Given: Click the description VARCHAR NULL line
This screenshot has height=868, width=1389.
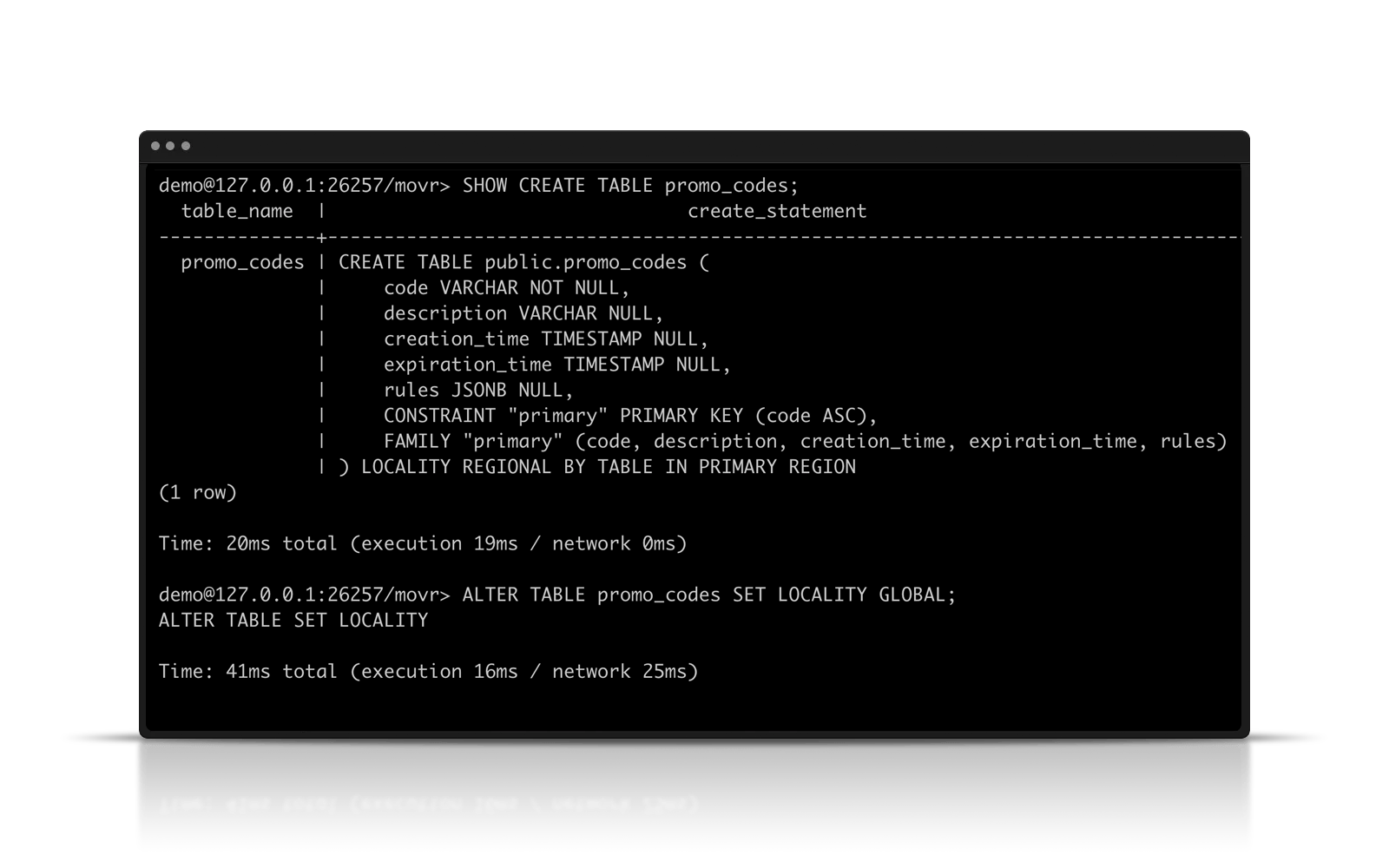Looking at the screenshot, I should (x=523, y=313).
